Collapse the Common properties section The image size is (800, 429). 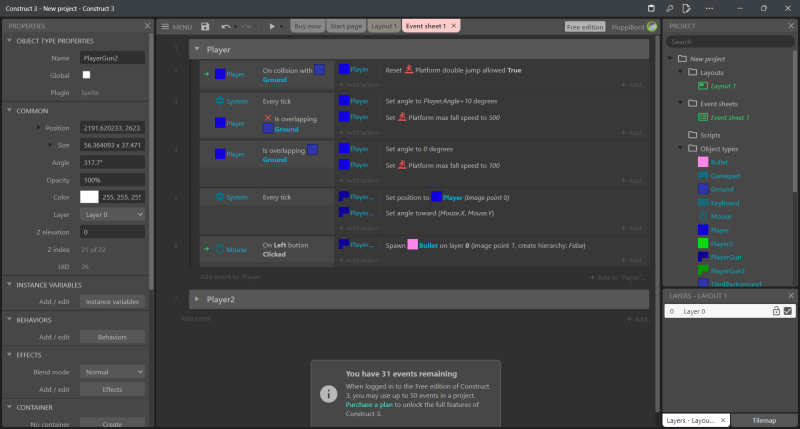point(9,111)
